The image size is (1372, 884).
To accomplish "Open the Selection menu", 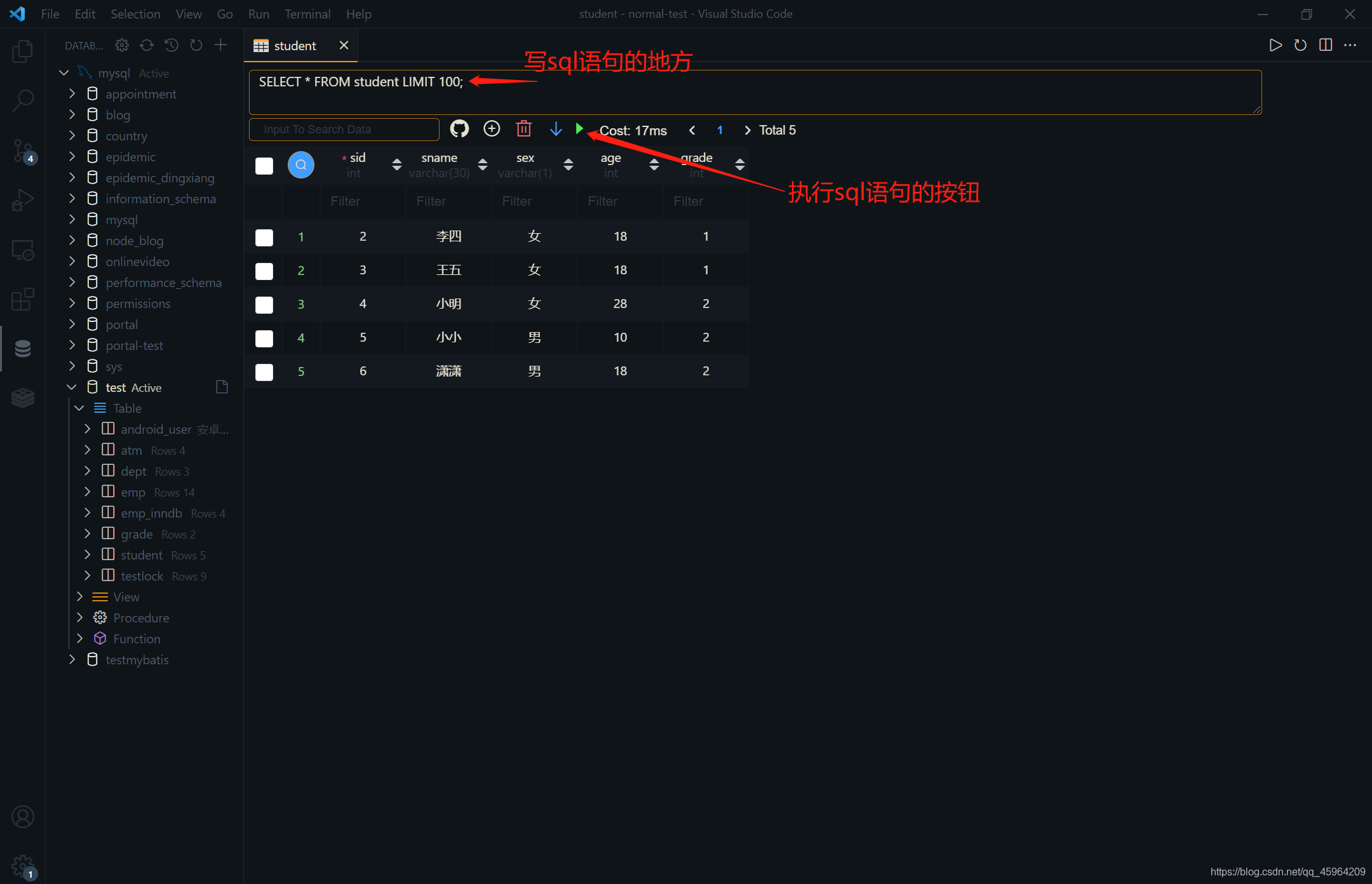I will click(135, 14).
